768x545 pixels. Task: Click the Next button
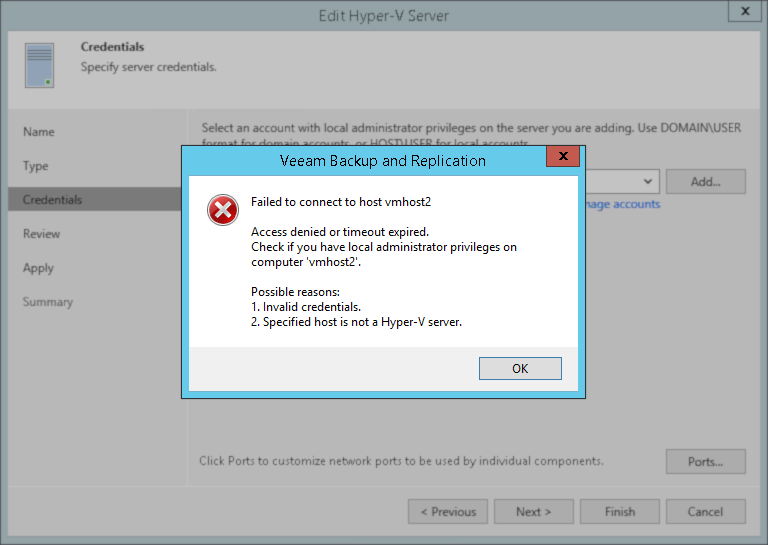(534, 512)
